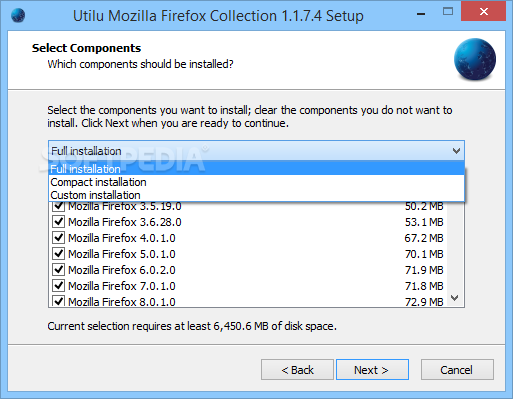This screenshot has width=513, height=399.
Task: Toggle the Mozilla Firefox 3.5.19.0 checkbox
Action: coord(59,206)
